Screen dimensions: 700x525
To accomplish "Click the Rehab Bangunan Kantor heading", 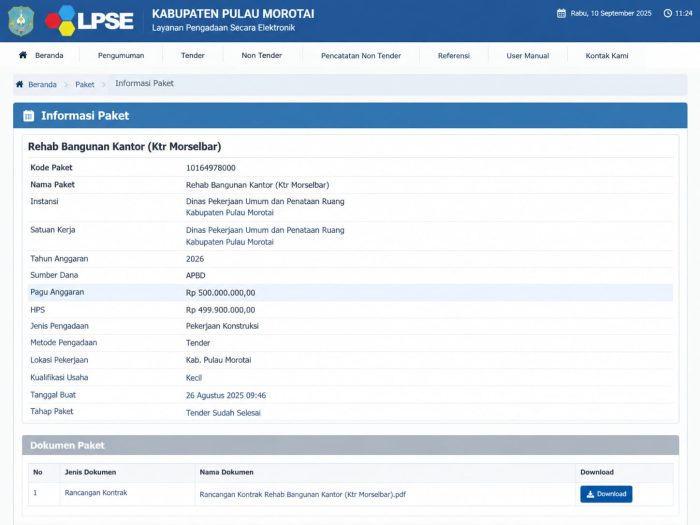I will [x=125, y=146].
